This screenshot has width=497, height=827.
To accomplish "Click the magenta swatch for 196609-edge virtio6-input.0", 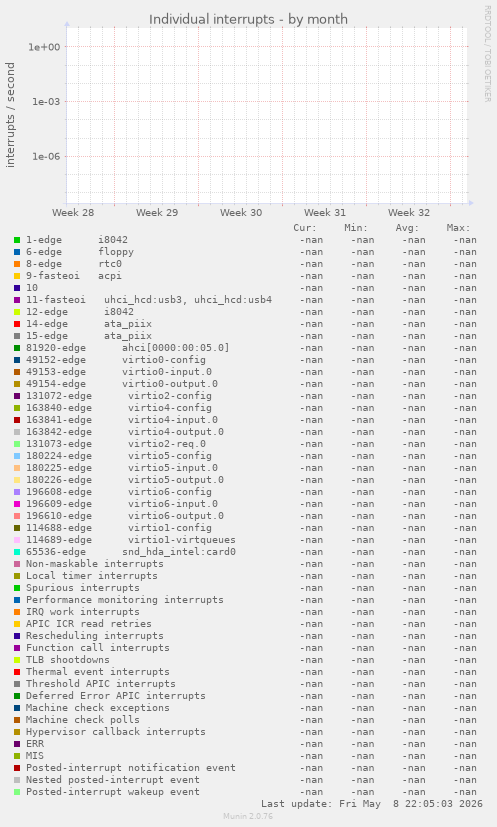I will tap(17, 504).
